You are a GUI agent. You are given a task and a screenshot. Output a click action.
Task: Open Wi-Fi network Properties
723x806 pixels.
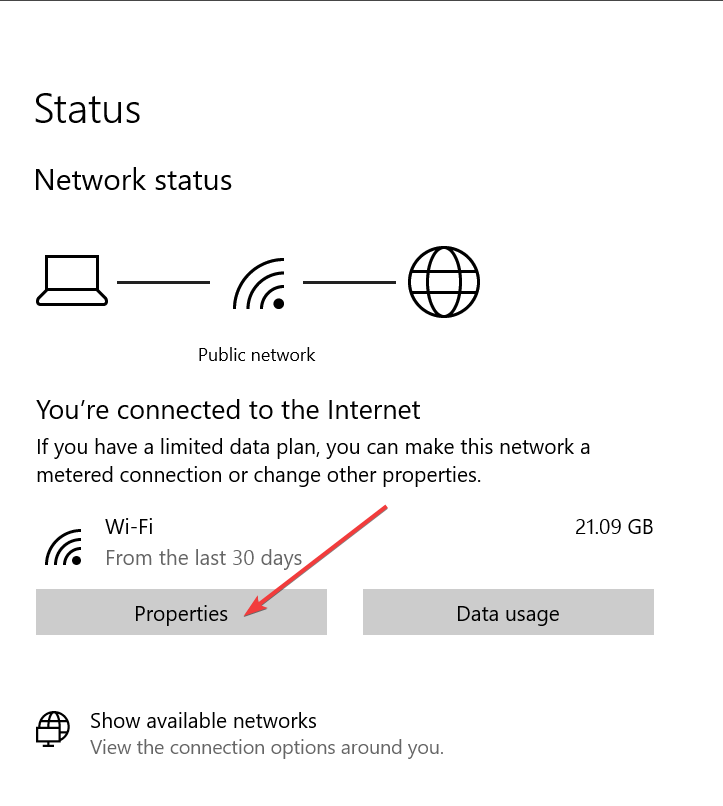[x=181, y=613]
